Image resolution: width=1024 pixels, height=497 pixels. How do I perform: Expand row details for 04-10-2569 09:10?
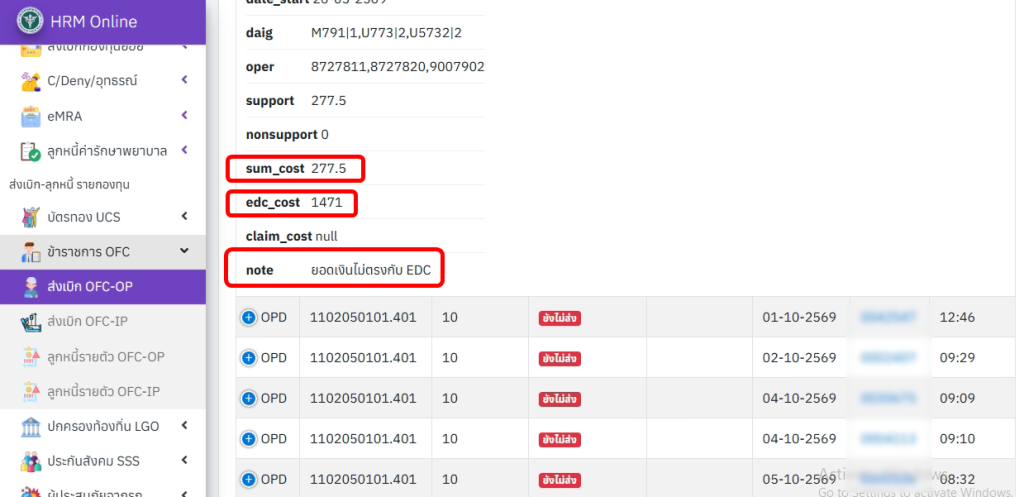(248, 439)
